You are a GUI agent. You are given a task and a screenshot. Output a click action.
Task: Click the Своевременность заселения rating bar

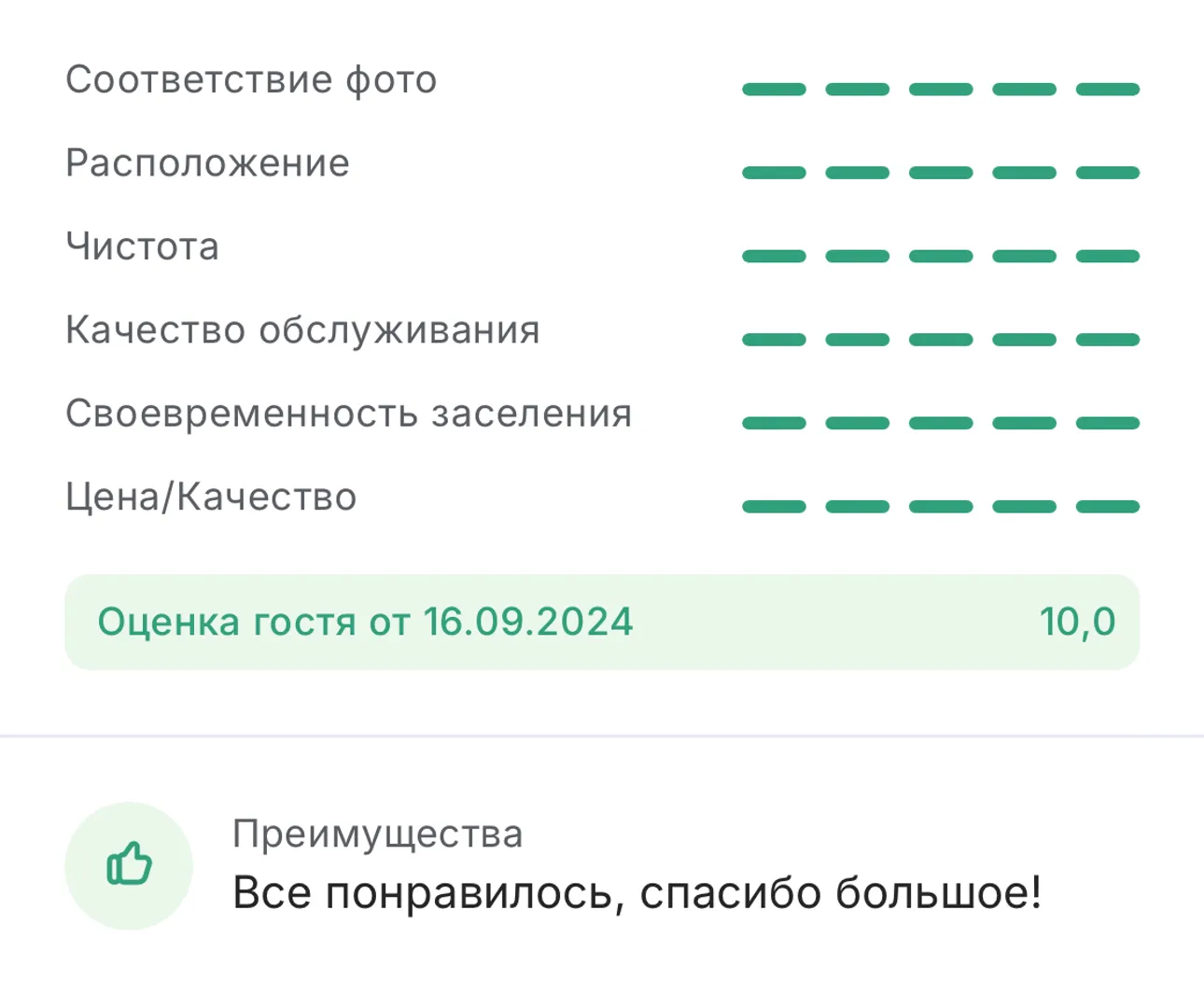click(941, 423)
